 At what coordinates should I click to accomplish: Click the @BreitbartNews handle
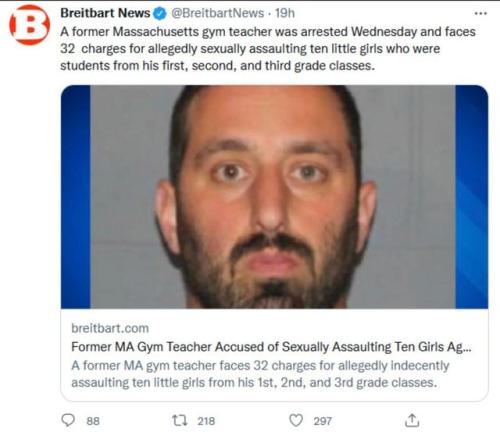(218, 13)
